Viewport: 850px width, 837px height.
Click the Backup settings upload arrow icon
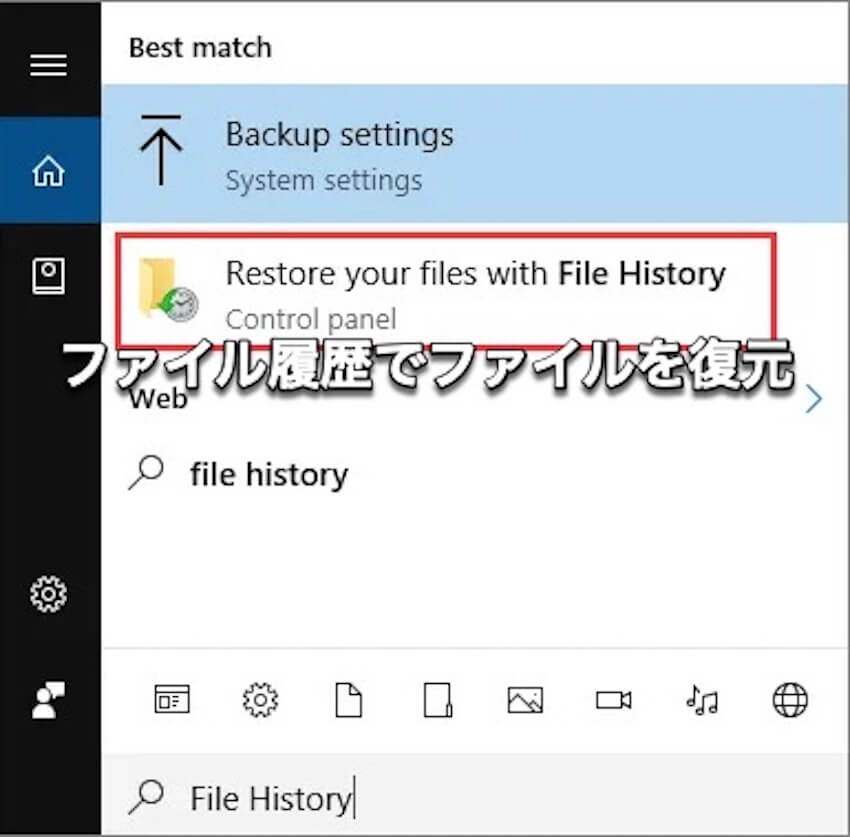click(x=160, y=150)
